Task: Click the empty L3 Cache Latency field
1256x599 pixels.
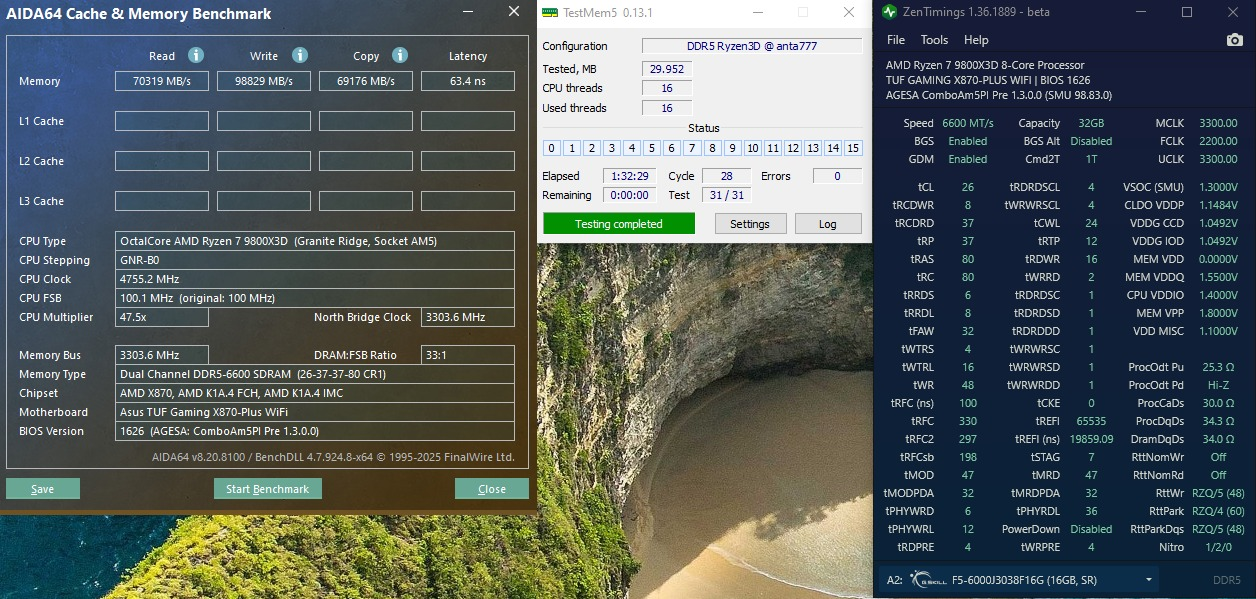Action: [x=468, y=201]
